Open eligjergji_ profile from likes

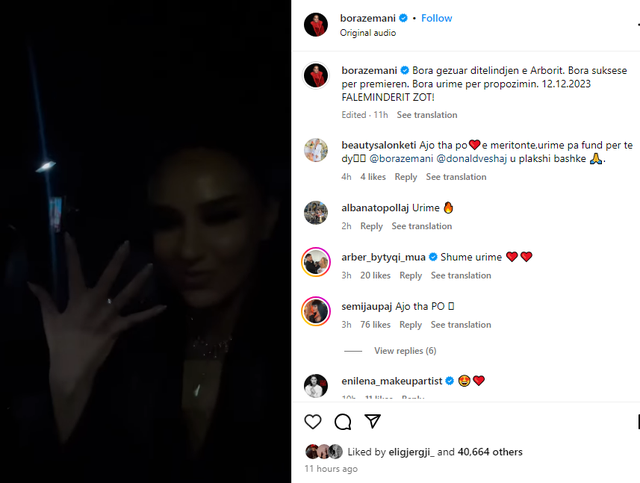411,452
